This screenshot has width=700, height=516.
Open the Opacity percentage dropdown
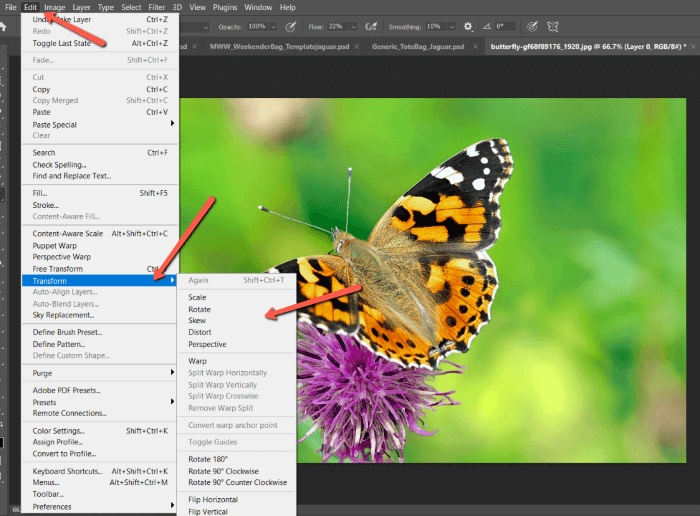tap(273, 26)
